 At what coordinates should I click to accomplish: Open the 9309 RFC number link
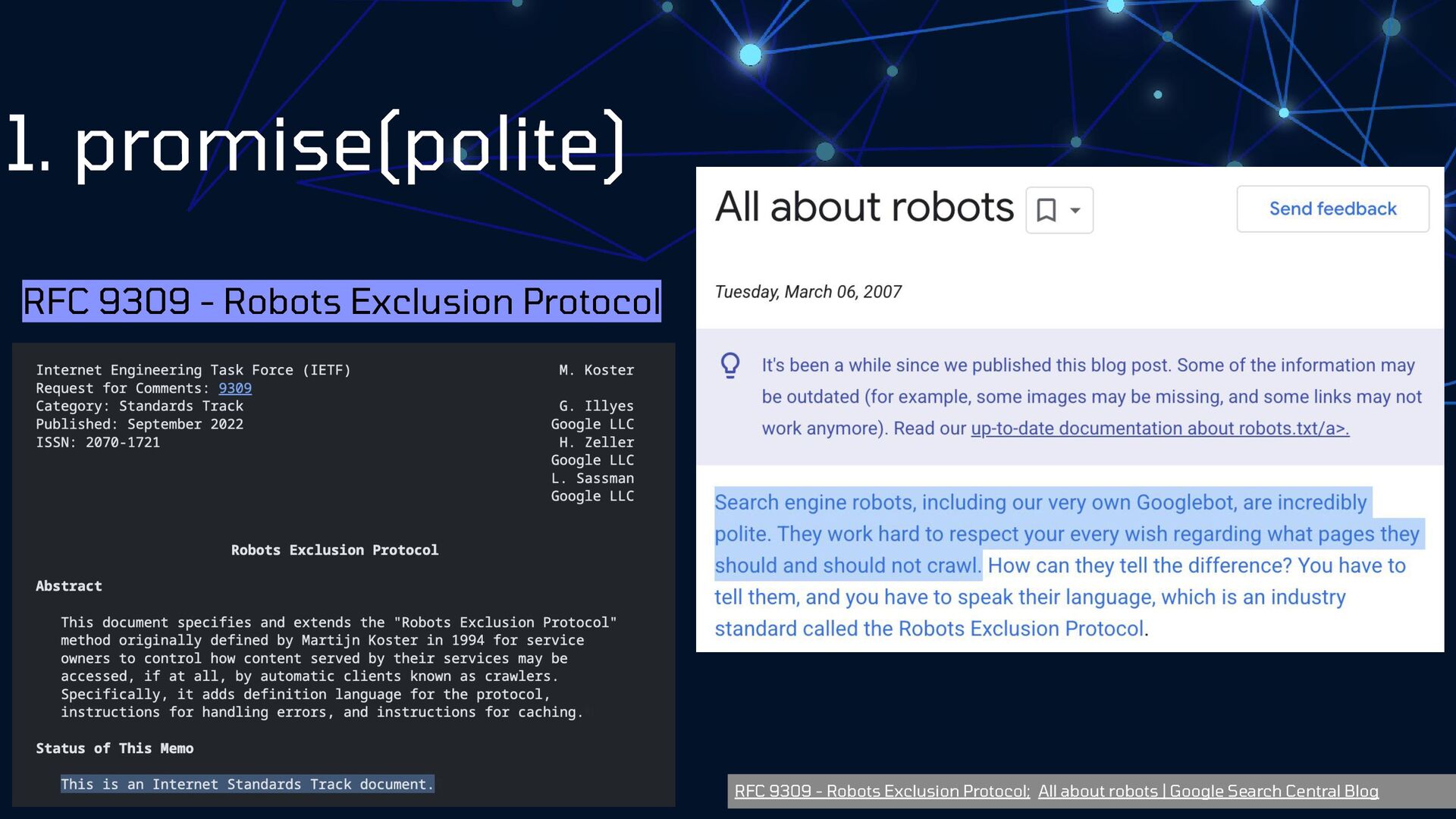tap(235, 388)
